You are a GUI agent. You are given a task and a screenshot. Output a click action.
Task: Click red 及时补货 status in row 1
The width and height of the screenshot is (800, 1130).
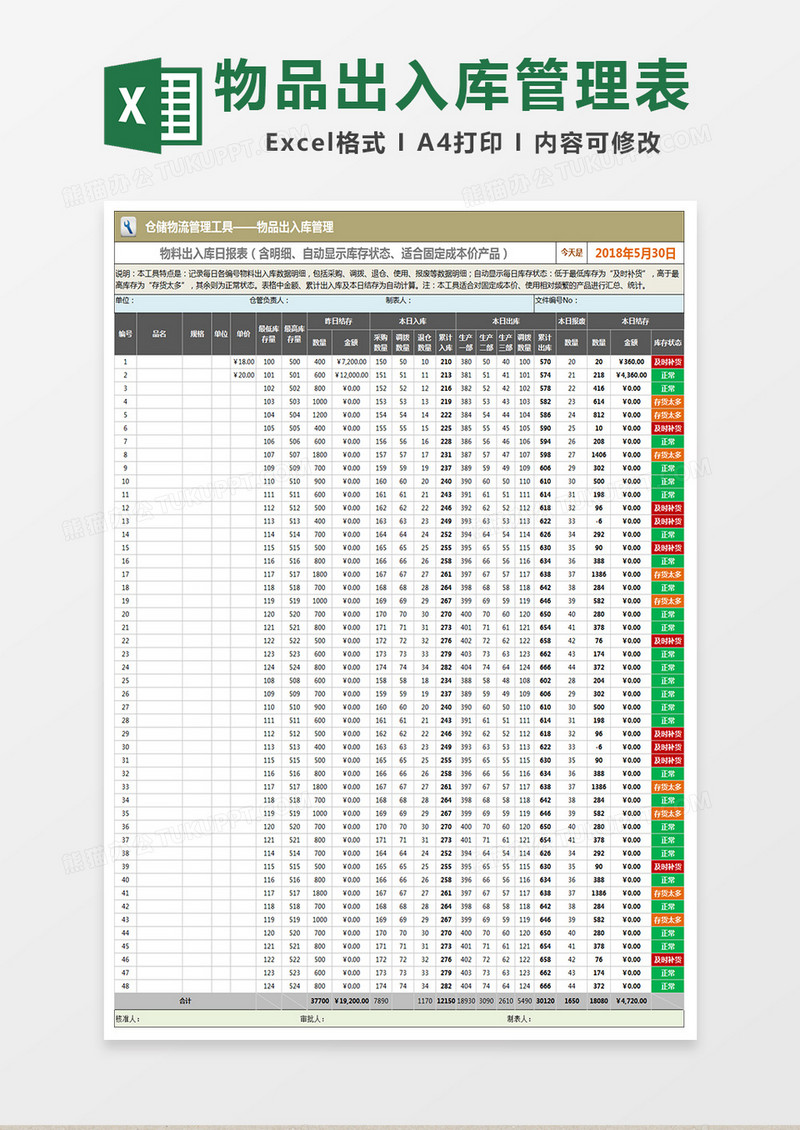667,362
